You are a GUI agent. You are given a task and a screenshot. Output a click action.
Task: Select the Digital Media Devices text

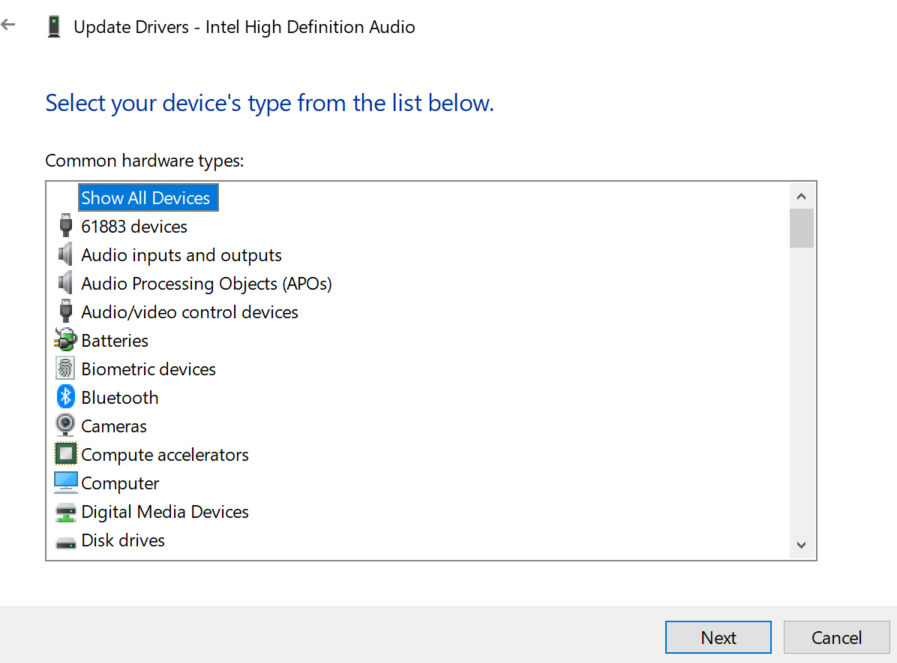coord(165,512)
